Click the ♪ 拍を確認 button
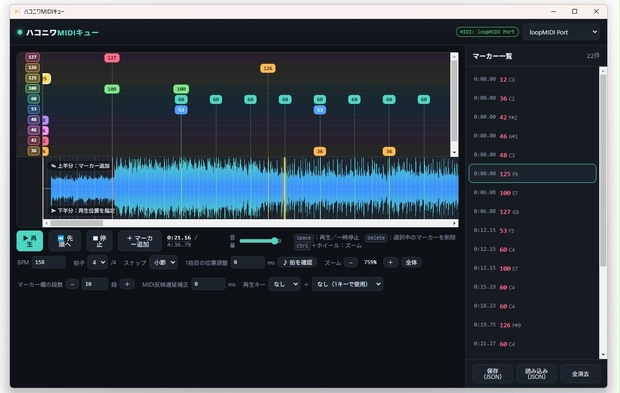The width and height of the screenshot is (620, 393). click(297, 262)
